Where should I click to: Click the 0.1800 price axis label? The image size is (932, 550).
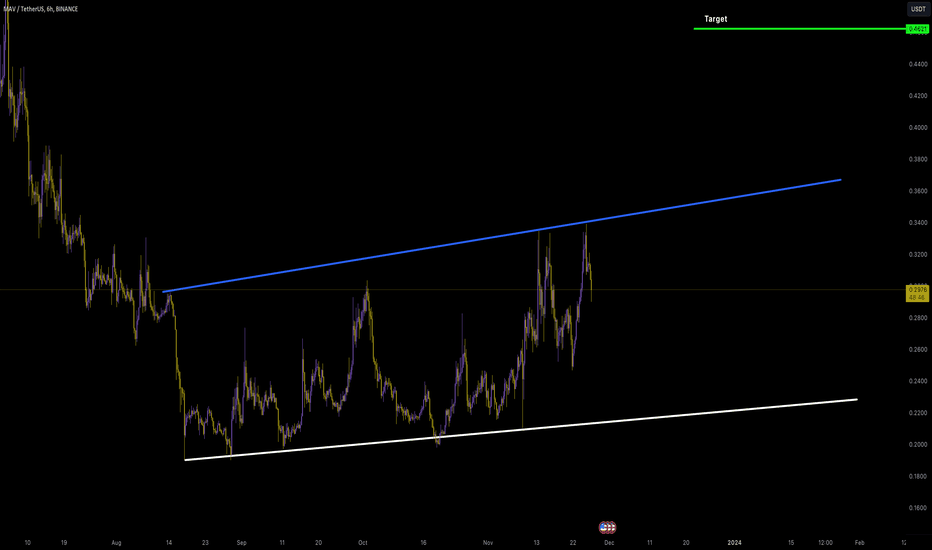click(x=918, y=476)
